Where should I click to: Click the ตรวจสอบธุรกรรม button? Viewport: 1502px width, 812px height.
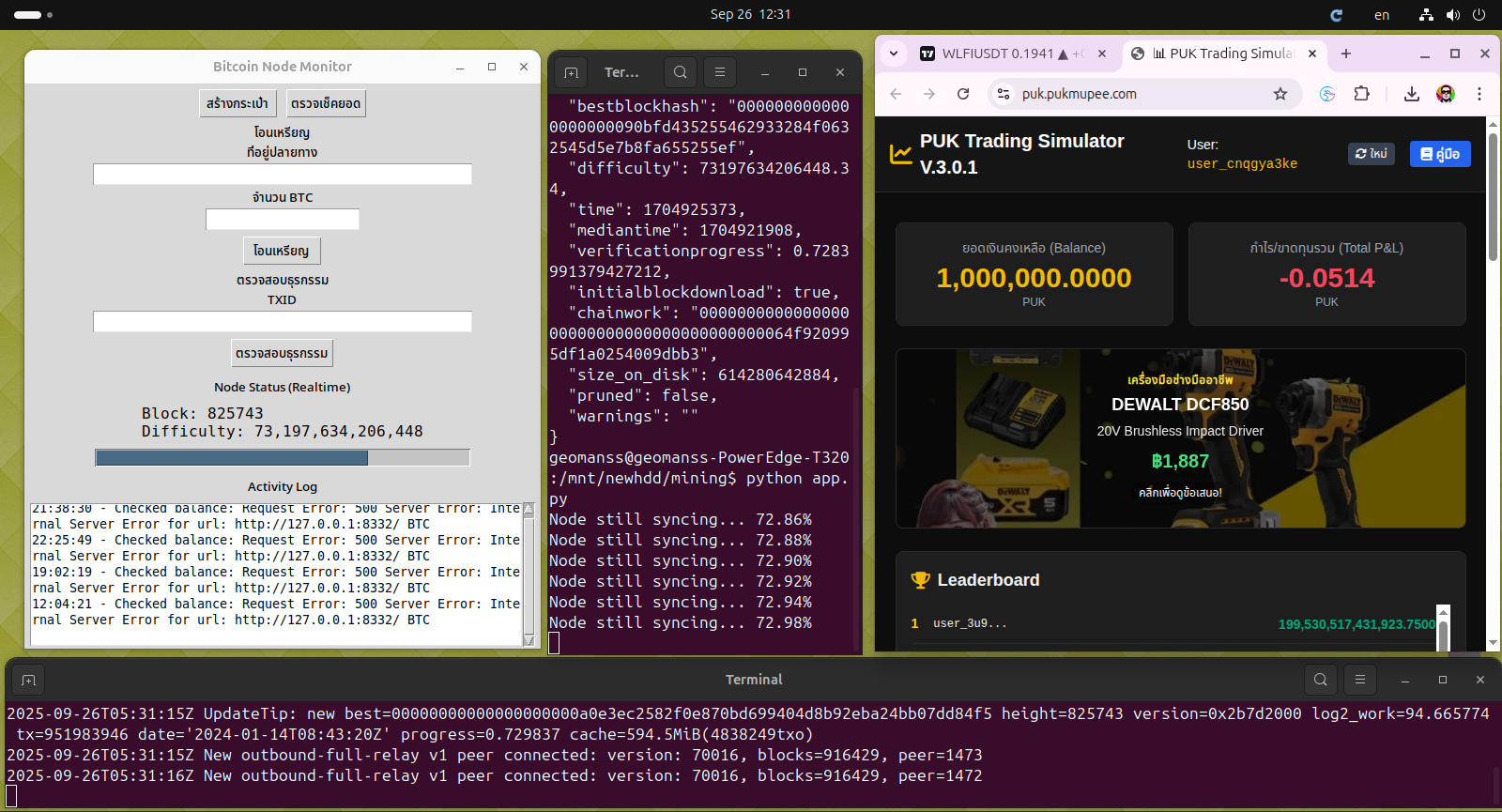[282, 354]
